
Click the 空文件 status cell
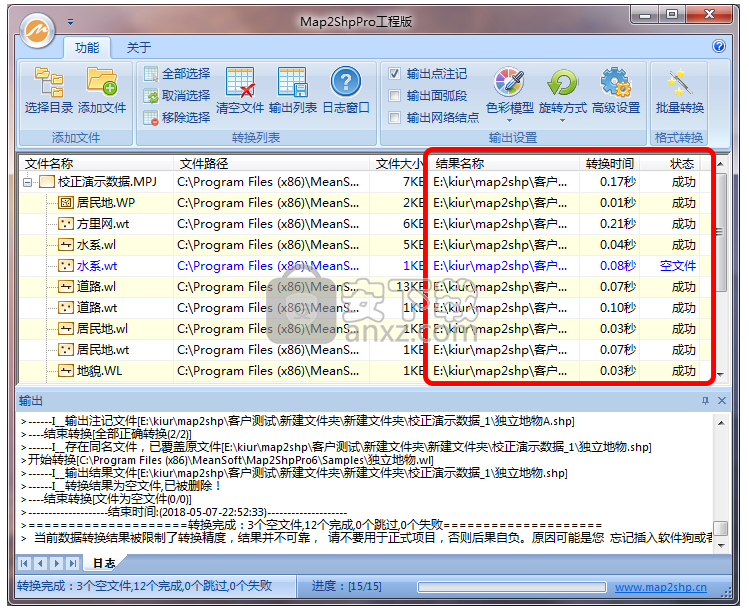point(678,266)
